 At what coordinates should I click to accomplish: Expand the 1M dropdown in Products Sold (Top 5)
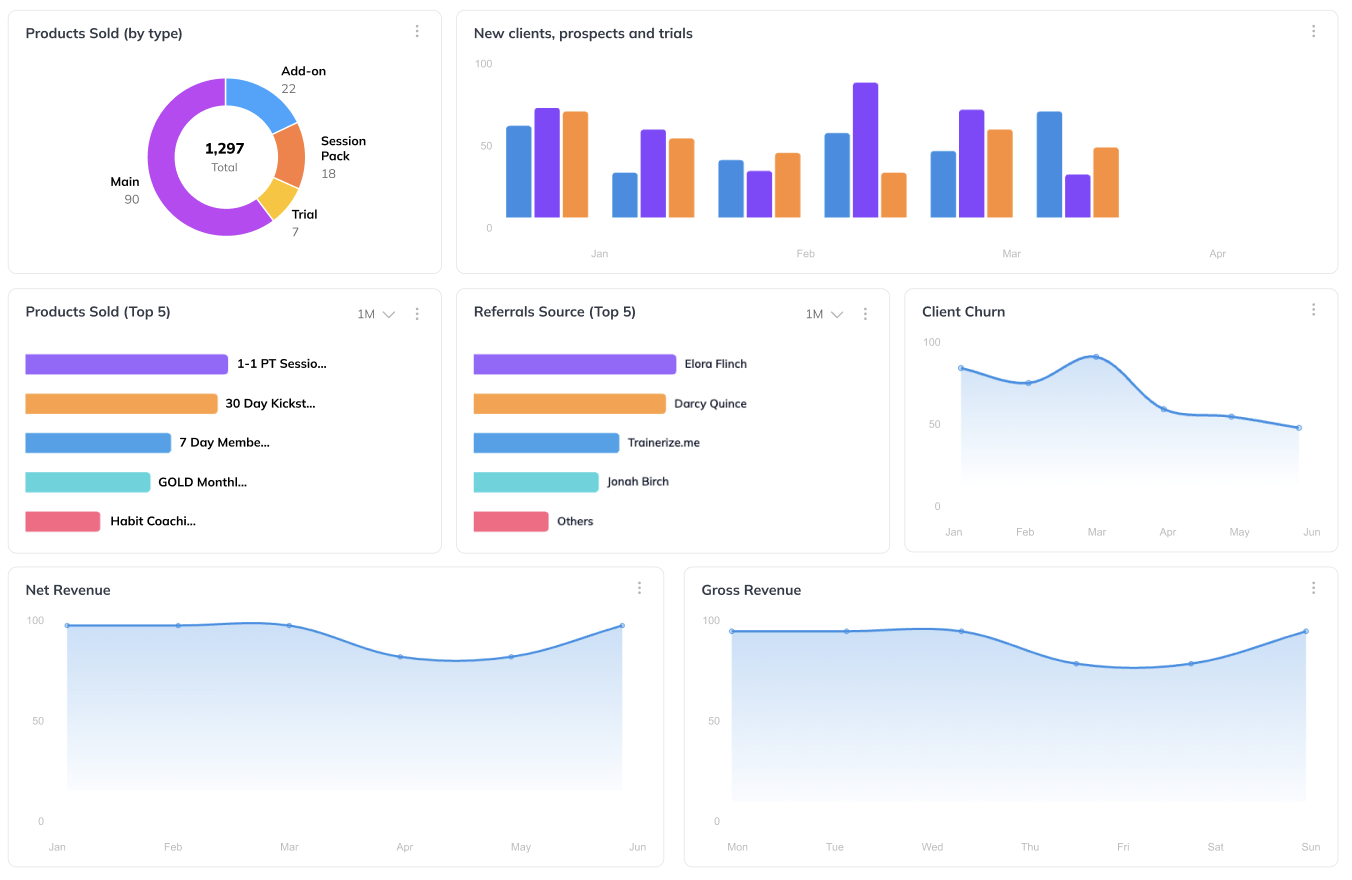[376, 314]
